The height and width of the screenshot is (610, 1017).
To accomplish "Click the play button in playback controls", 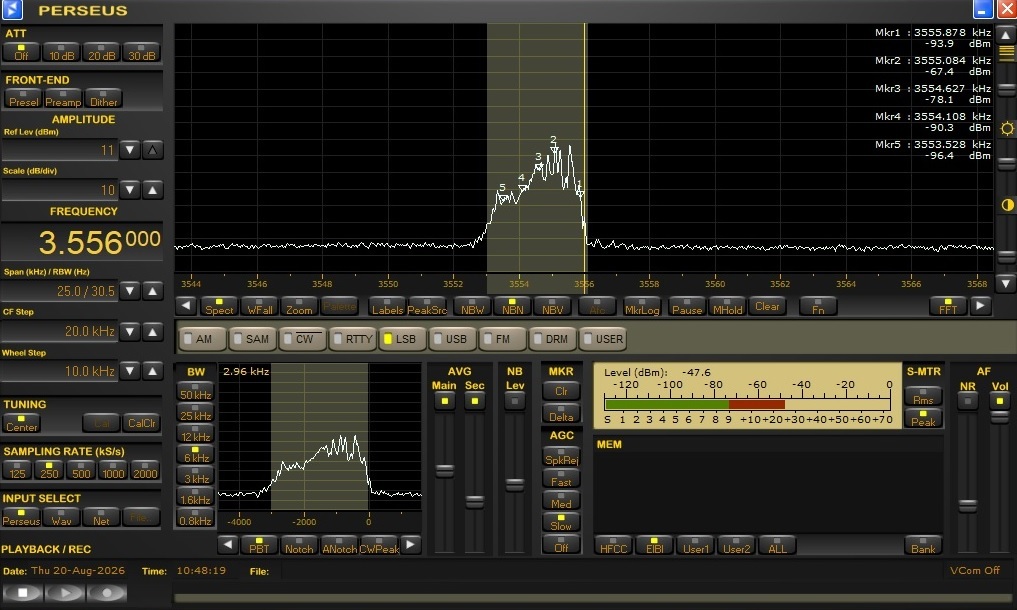I will [64, 592].
